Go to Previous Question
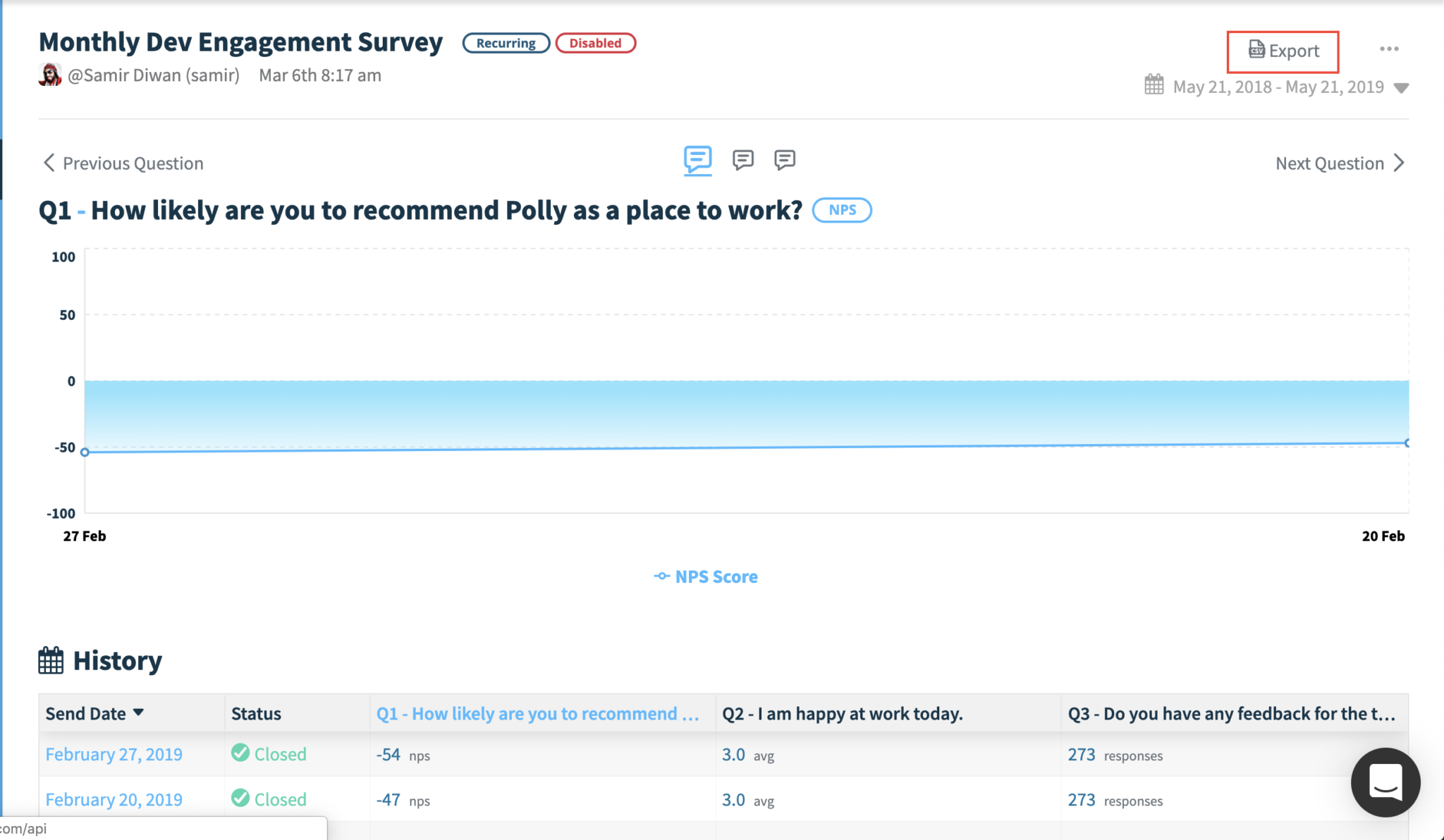 pos(123,163)
